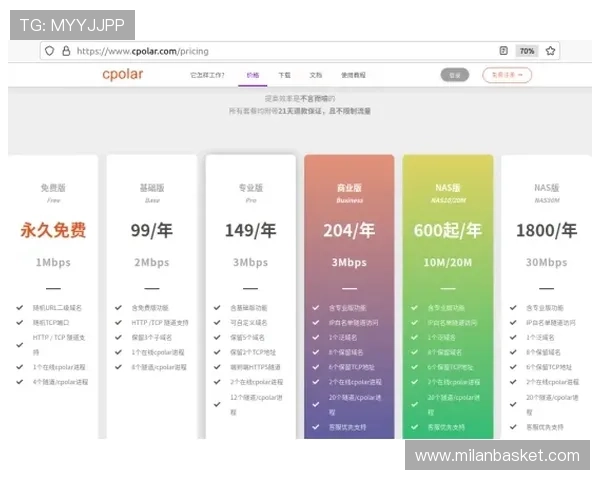Select the 专业版 Pro plan title
Viewport: 600px width, 480px height.
(x=251, y=188)
